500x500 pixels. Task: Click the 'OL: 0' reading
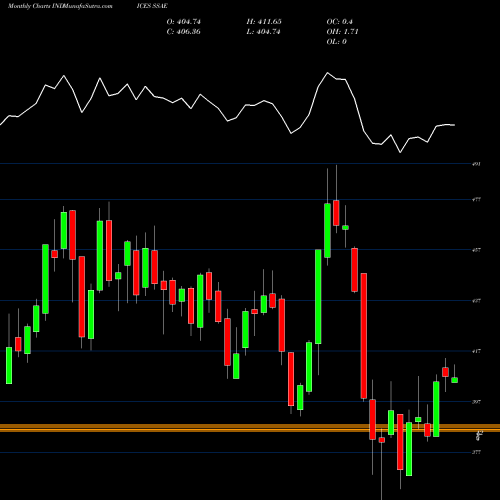(x=336, y=42)
